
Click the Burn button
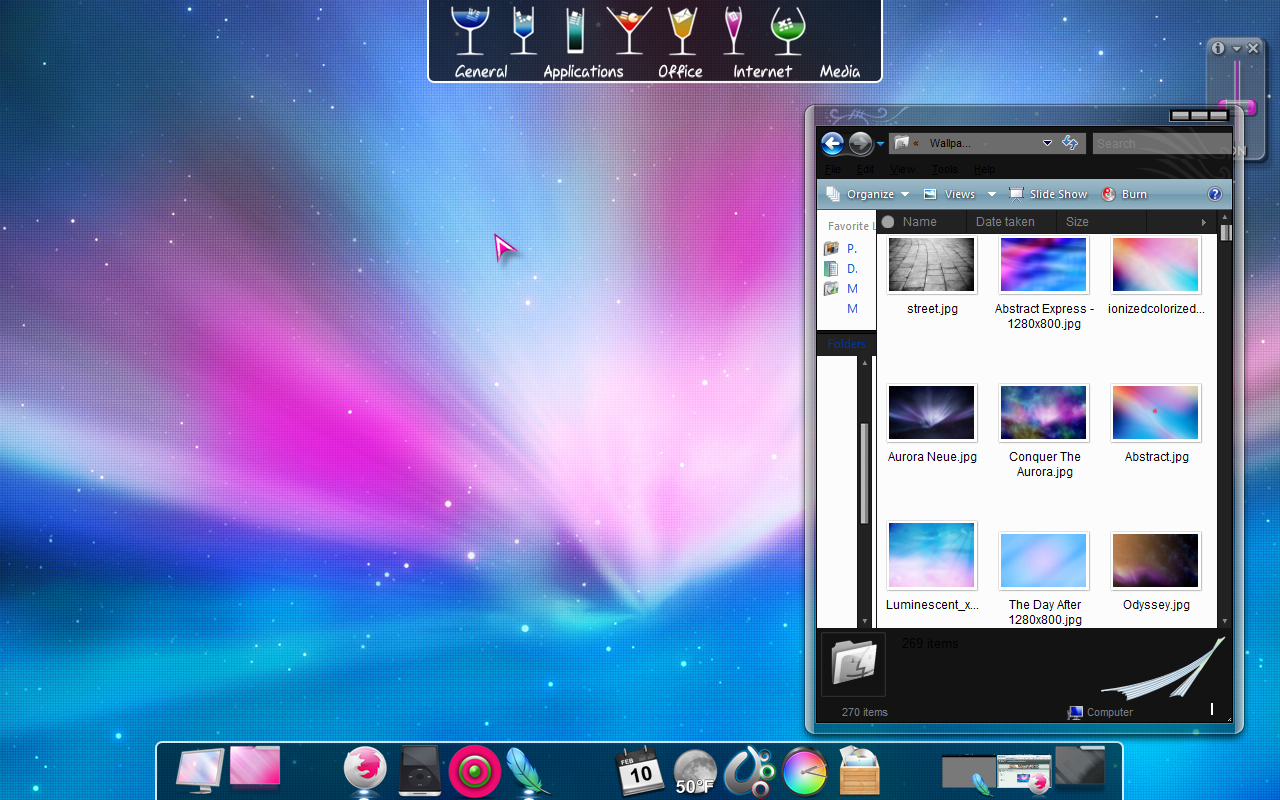click(x=1124, y=194)
